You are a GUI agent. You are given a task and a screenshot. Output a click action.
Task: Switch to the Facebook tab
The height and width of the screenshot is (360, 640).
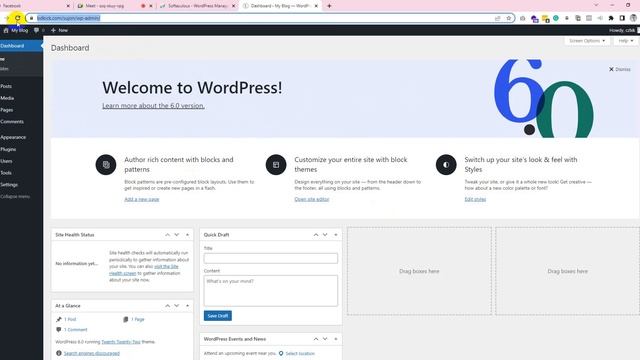click(x=33, y=6)
